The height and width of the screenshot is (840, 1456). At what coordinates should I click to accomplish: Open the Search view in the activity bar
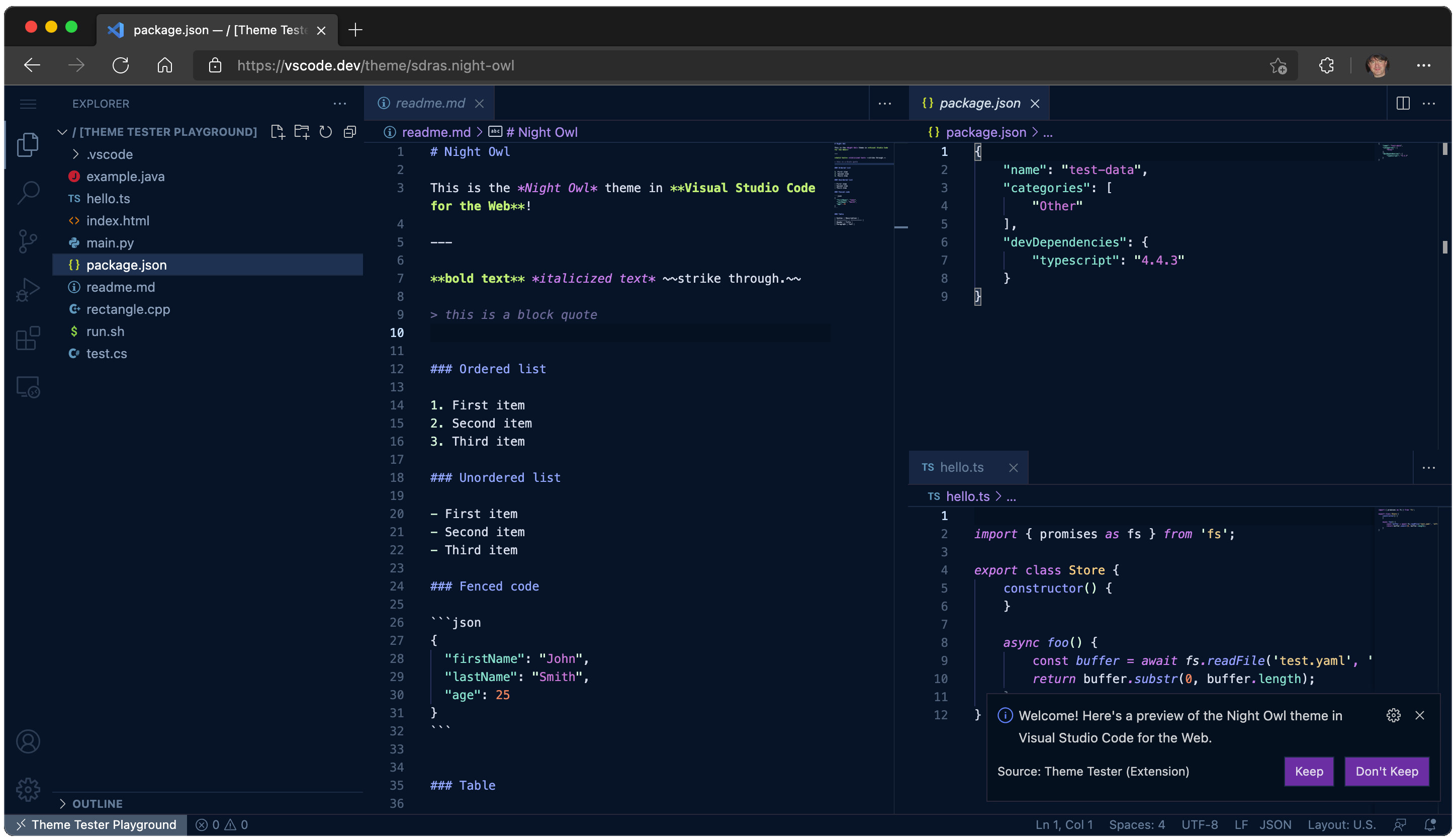click(28, 193)
